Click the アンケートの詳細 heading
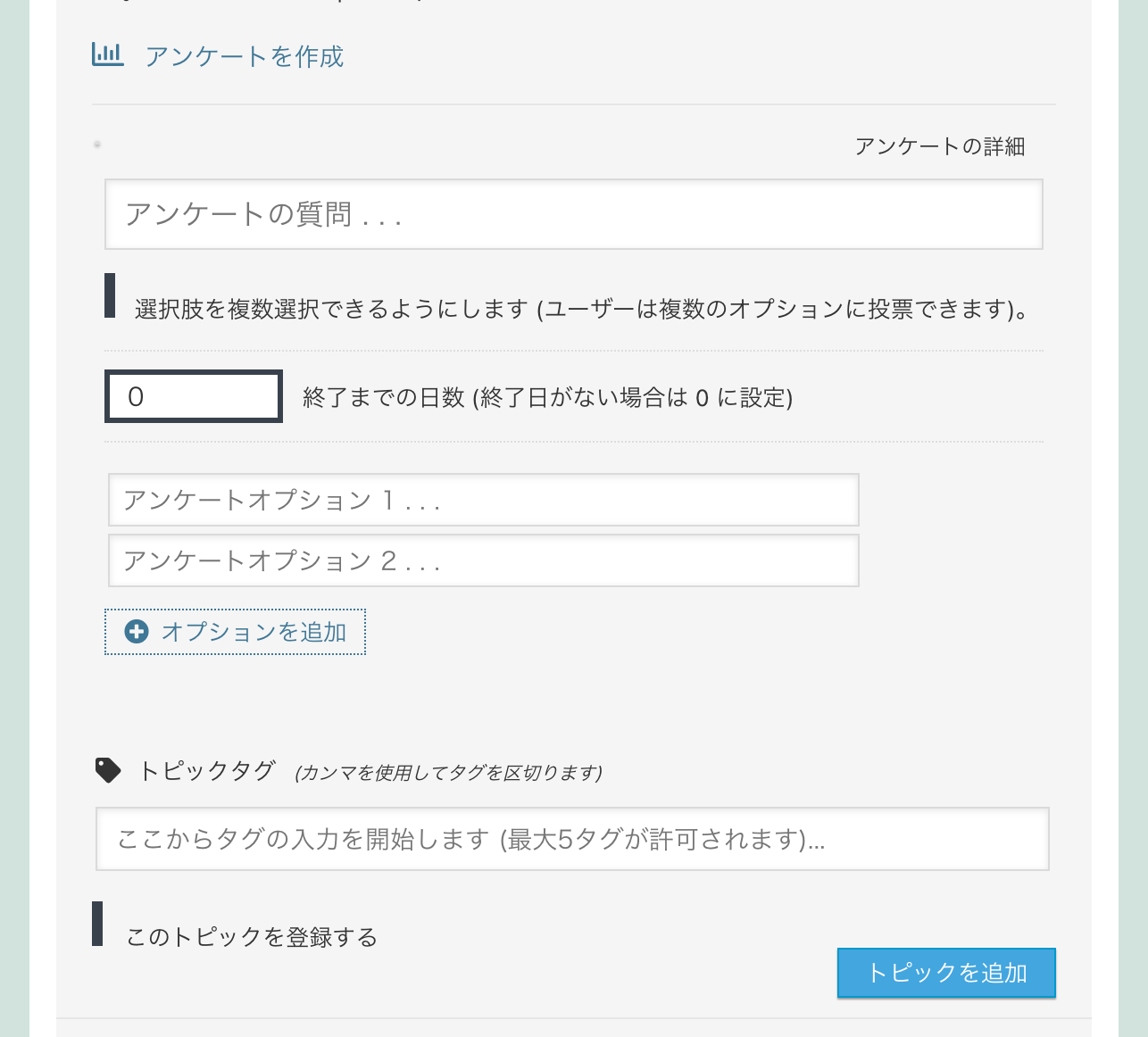Image resolution: width=1148 pixels, height=1037 pixels. (x=940, y=146)
